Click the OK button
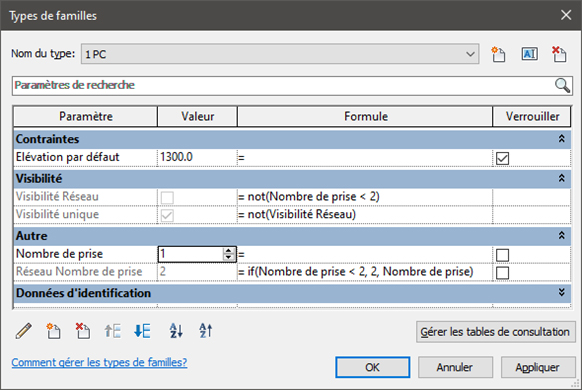 pyautogui.click(x=373, y=367)
